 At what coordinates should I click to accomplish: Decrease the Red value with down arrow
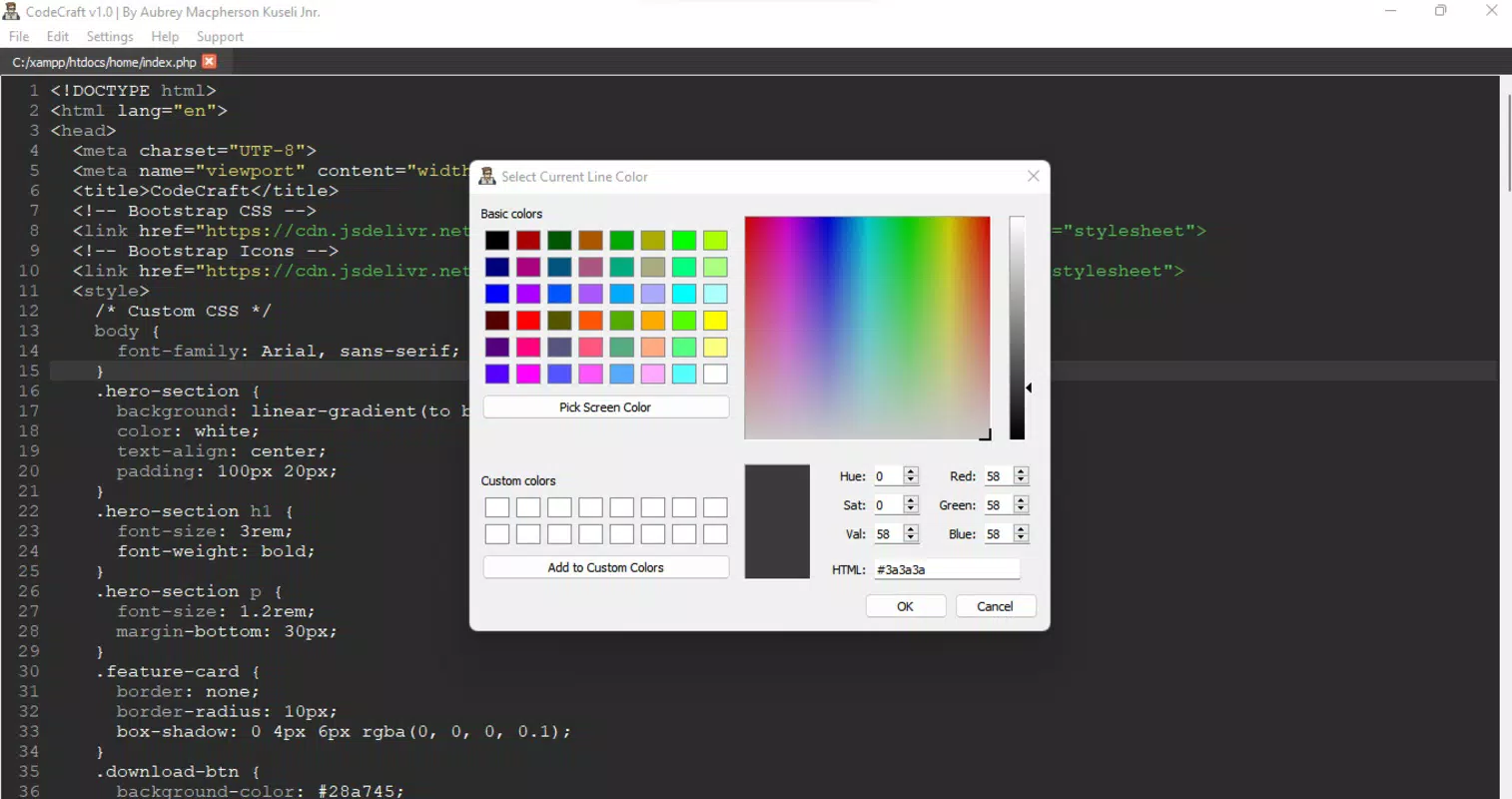click(x=1021, y=480)
